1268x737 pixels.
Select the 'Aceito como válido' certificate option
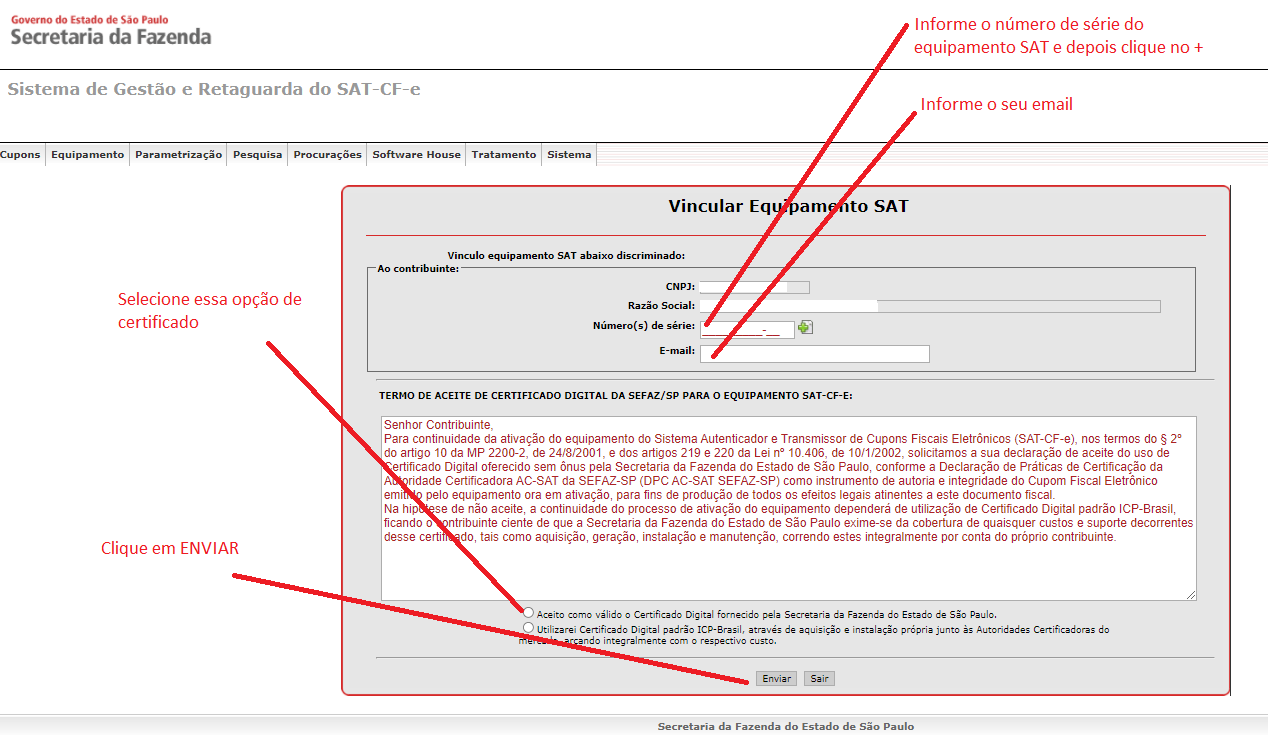click(x=528, y=612)
